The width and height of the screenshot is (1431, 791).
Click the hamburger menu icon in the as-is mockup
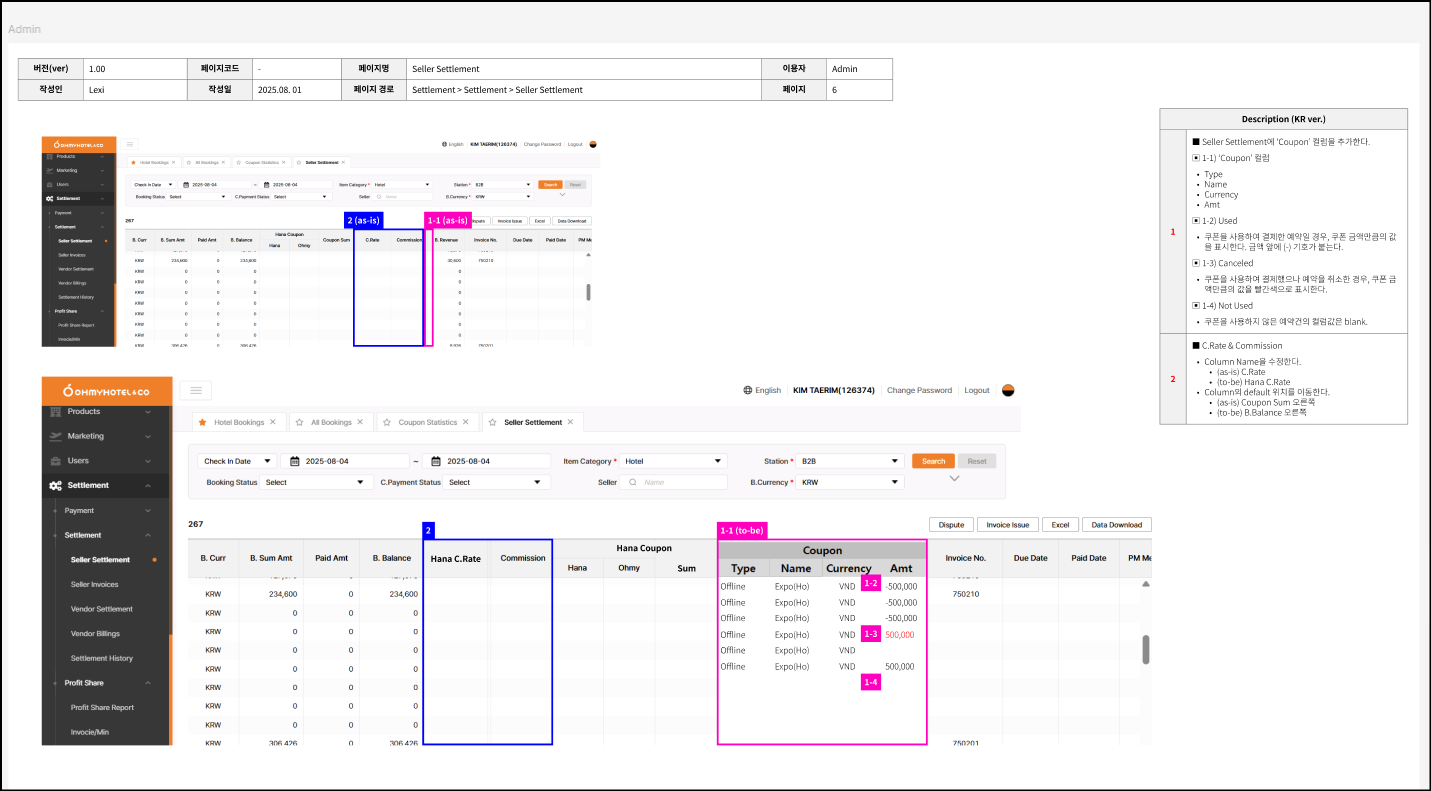130,144
